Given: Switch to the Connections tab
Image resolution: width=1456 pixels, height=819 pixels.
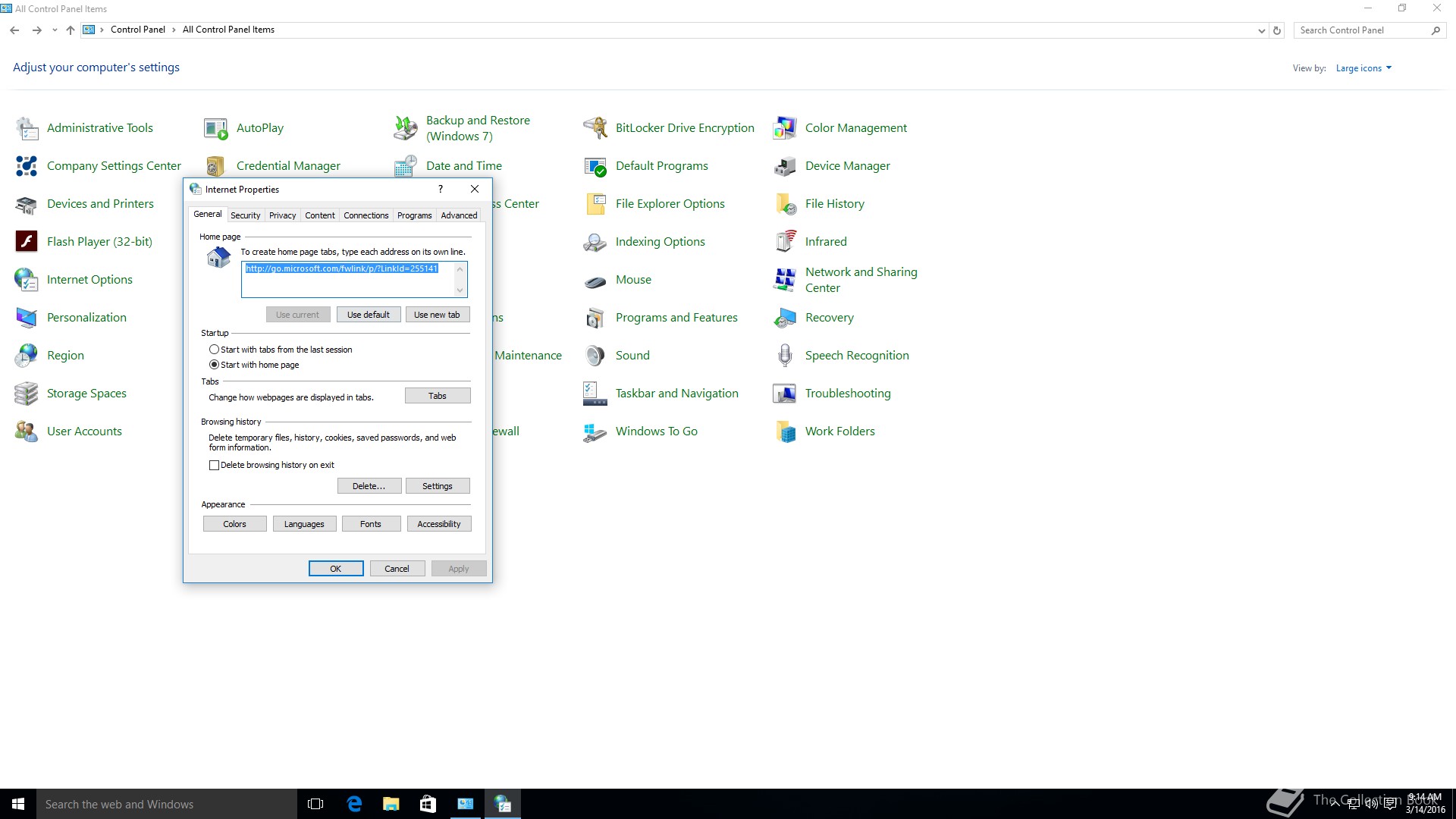Looking at the screenshot, I should point(366,215).
